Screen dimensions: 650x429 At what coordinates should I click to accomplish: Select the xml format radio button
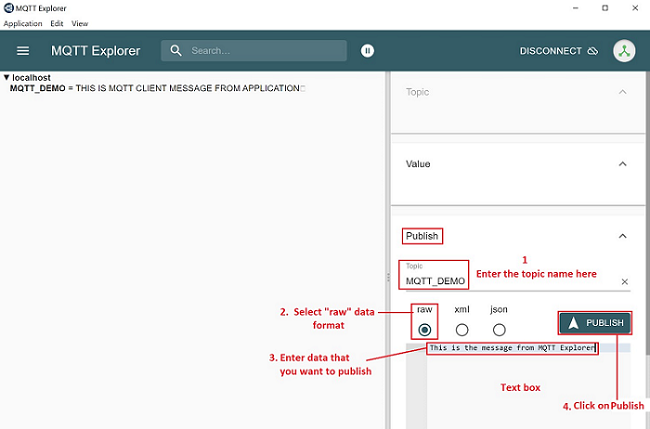pos(462,329)
